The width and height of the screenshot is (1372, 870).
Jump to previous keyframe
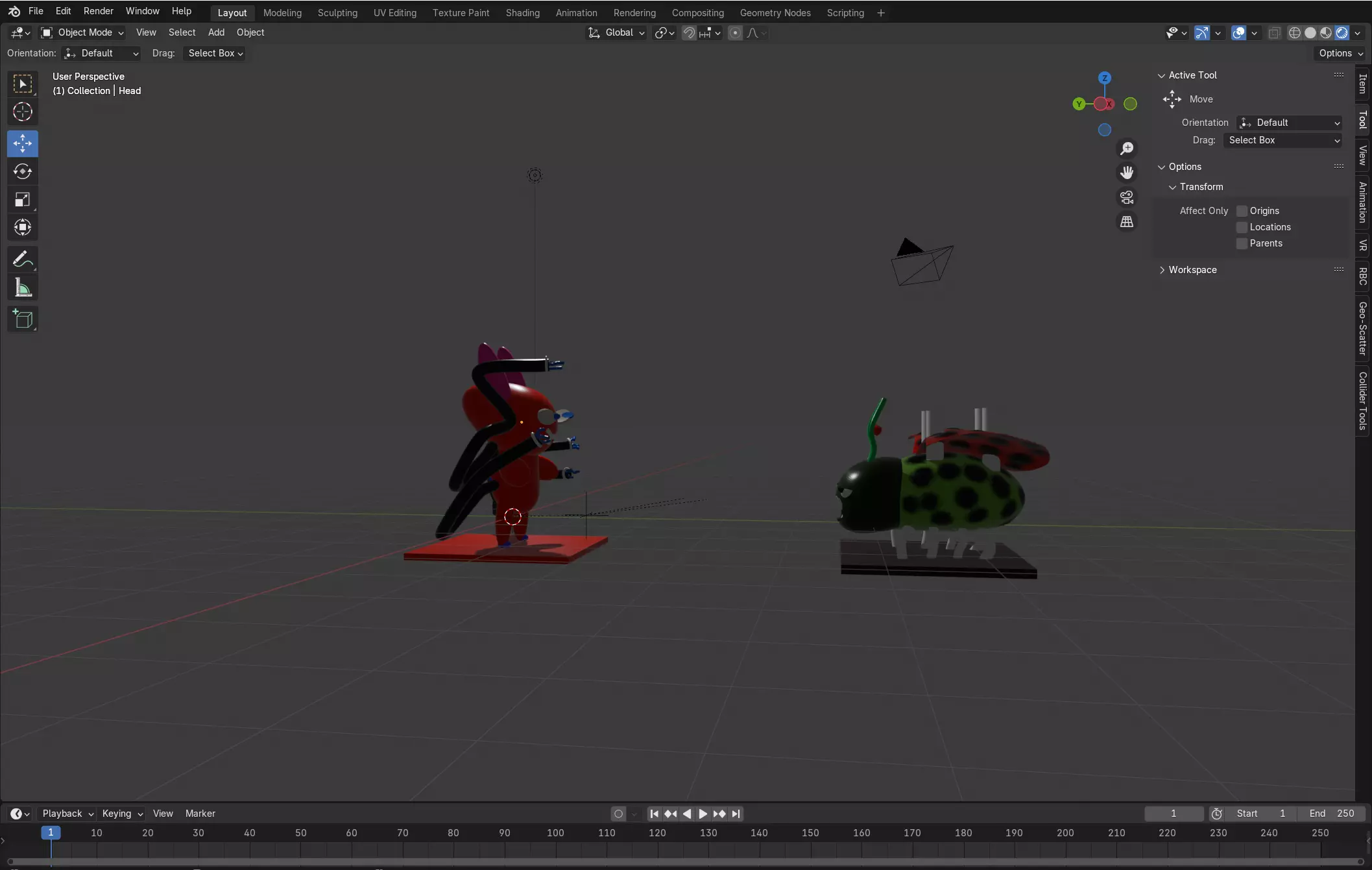point(671,814)
